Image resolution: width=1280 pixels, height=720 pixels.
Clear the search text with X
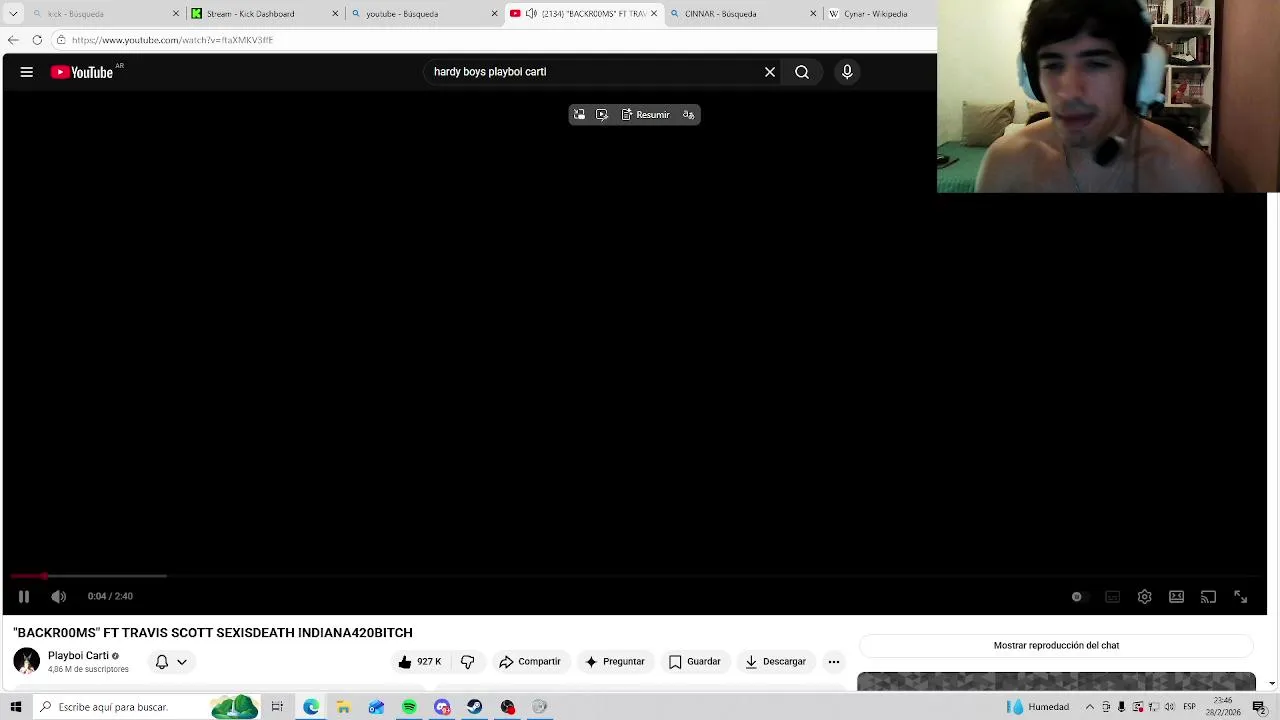(x=770, y=72)
